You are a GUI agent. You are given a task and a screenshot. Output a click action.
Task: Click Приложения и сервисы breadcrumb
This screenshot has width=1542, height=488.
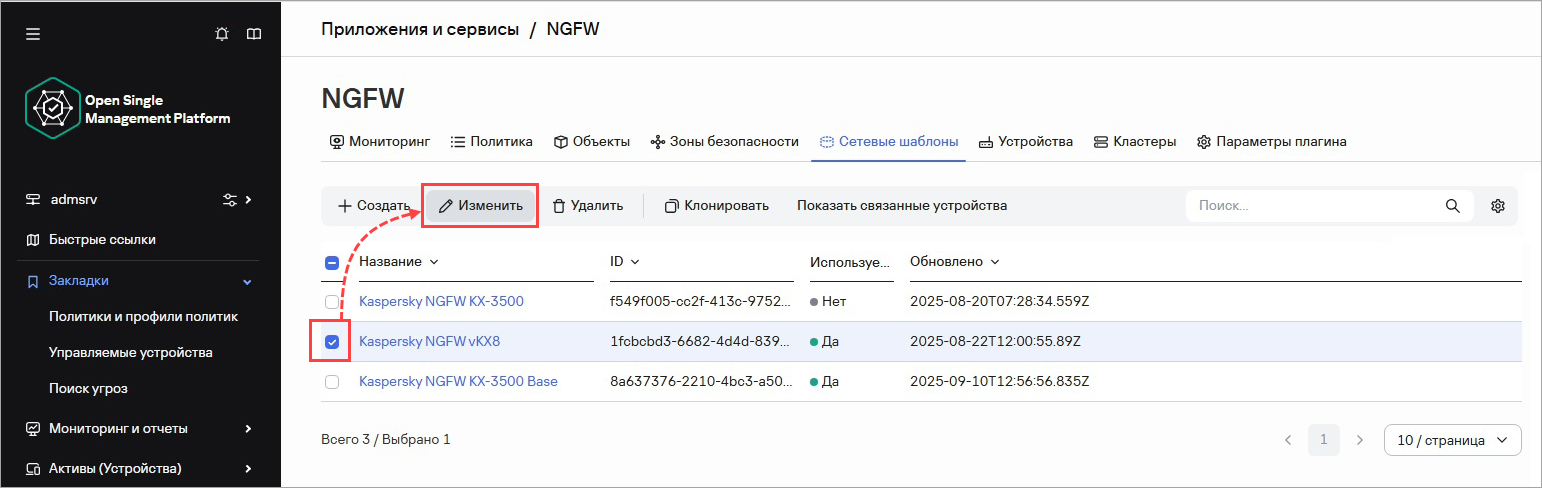[420, 29]
